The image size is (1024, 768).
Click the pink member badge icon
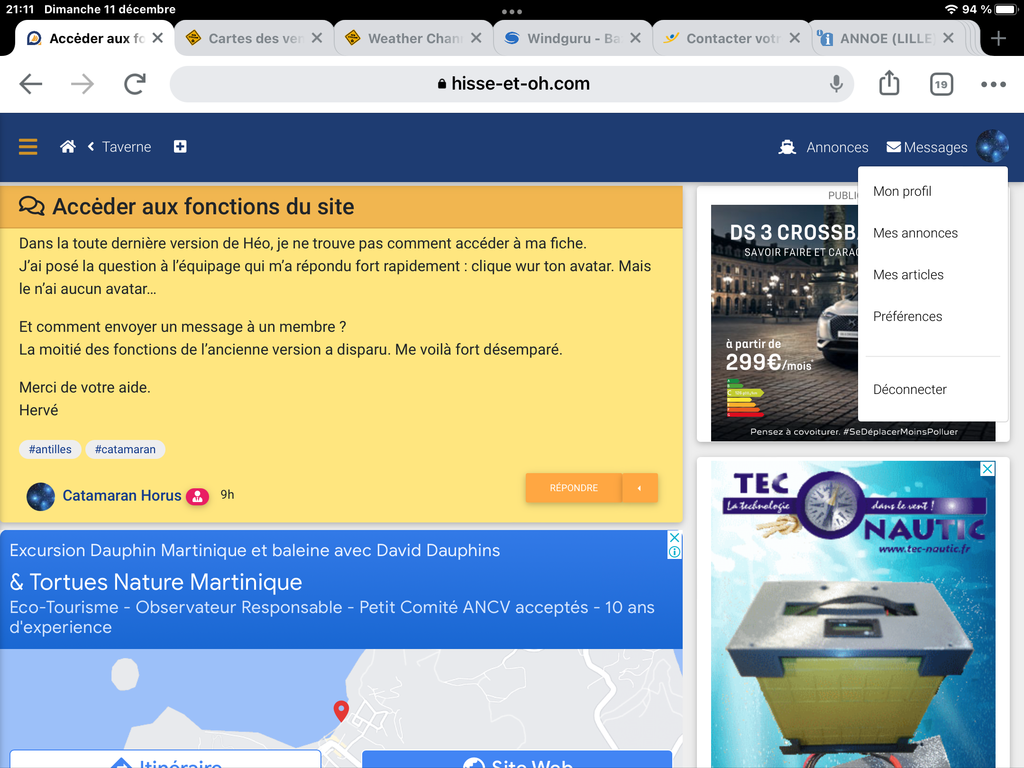[197, 497]
